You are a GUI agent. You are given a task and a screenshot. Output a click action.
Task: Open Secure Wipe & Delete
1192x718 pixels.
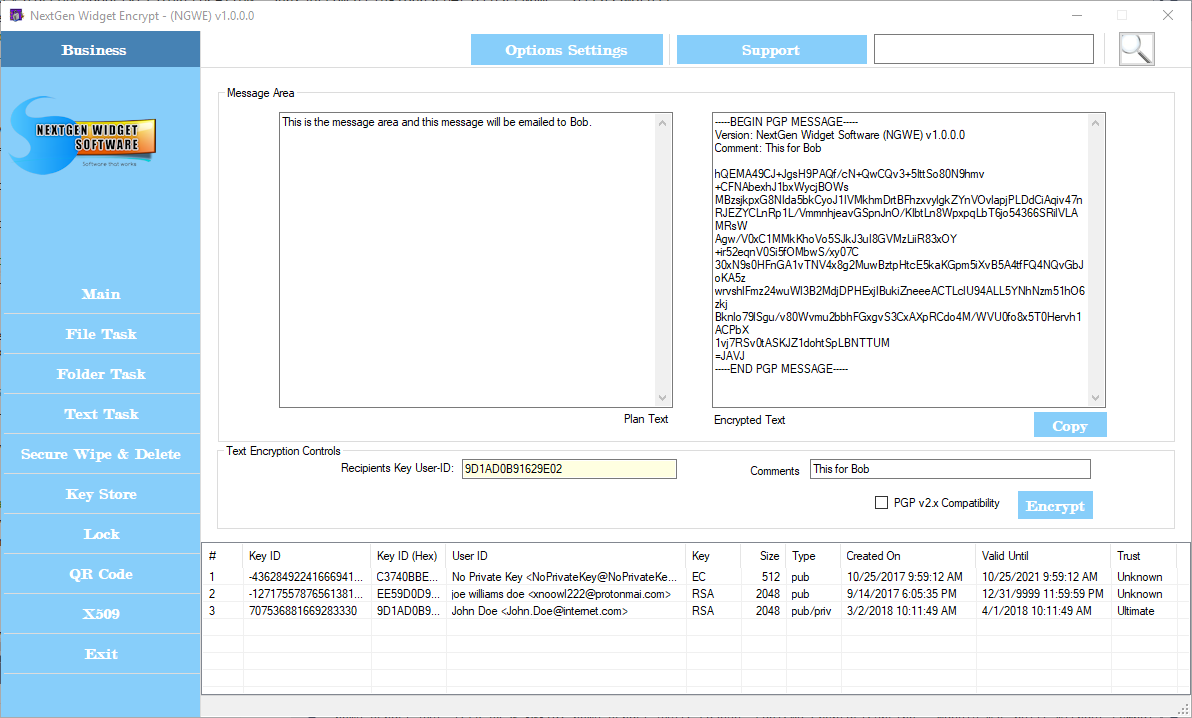pos(101,454)
